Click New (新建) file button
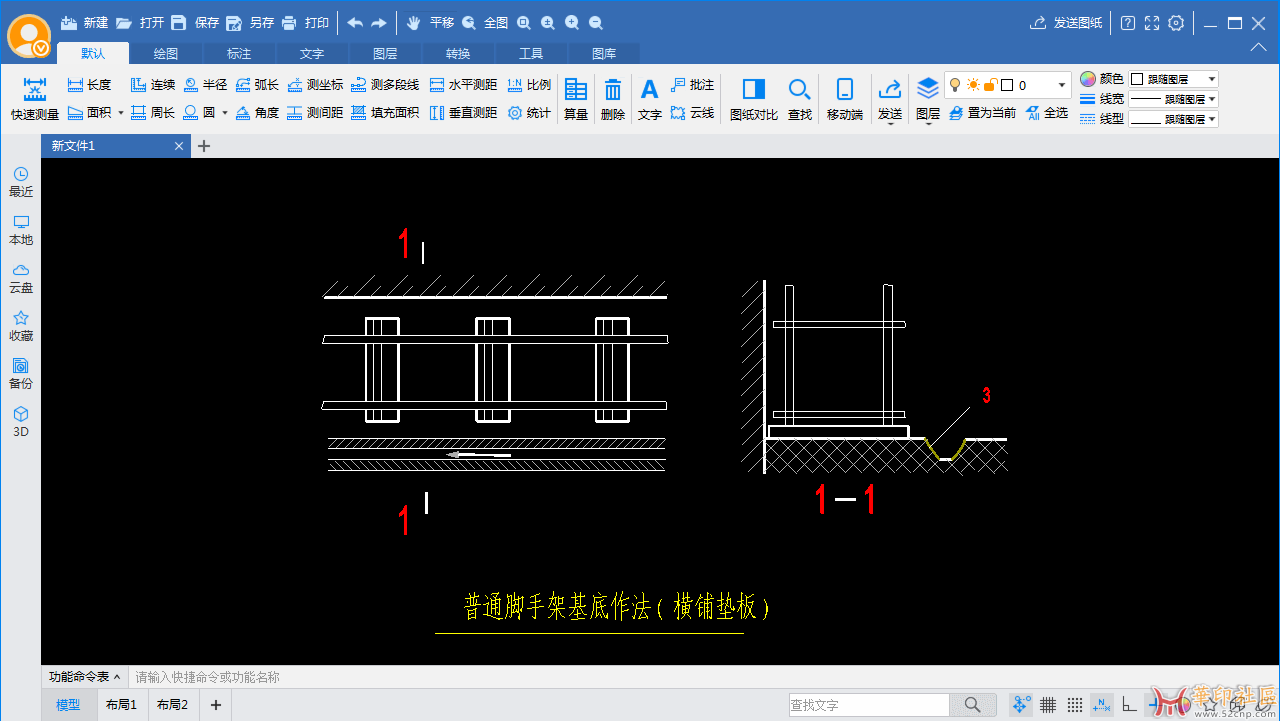 pos(84,22)
